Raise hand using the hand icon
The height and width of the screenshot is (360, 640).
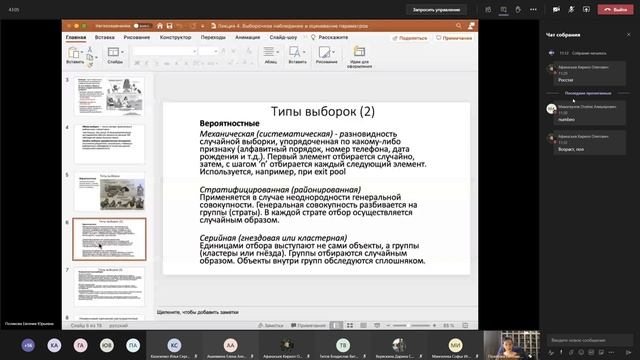coord(518,9)
